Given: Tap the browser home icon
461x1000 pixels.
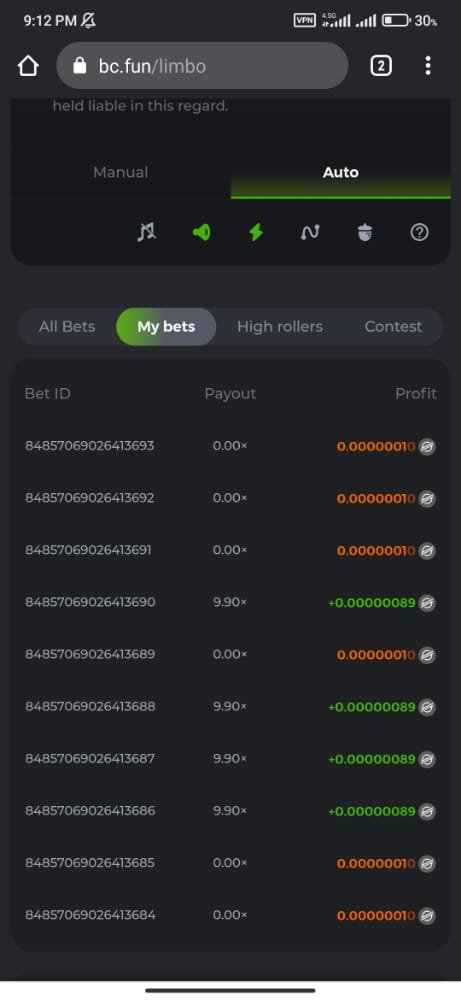Looking at the screenshot, I should click(x=28, y=66).
